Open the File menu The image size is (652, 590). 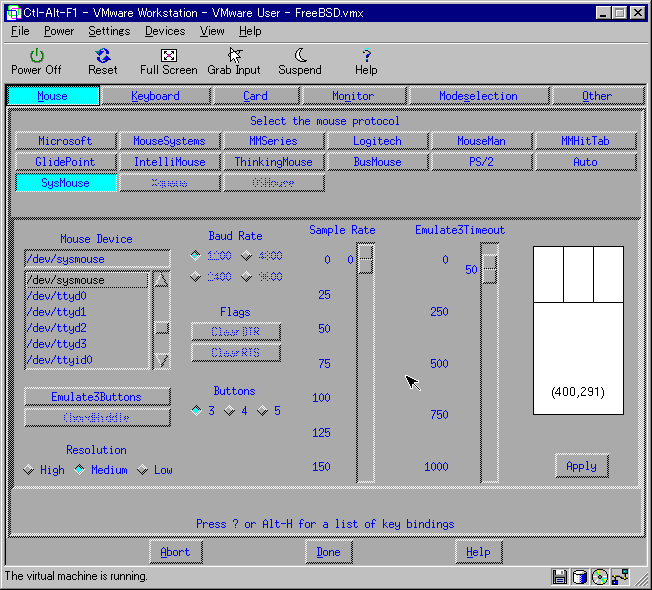(20, 31)
